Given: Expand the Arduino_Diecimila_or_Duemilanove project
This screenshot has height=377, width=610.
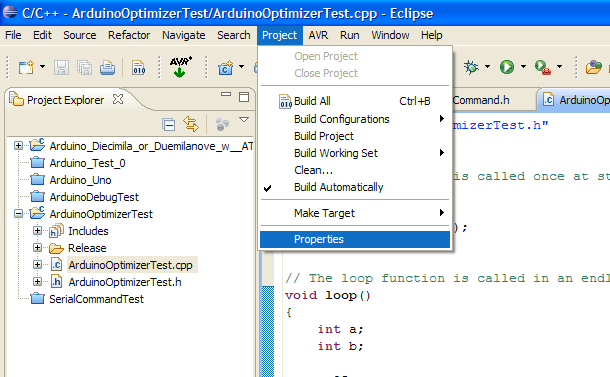Looking at the screenshot, I should point(18,146).
